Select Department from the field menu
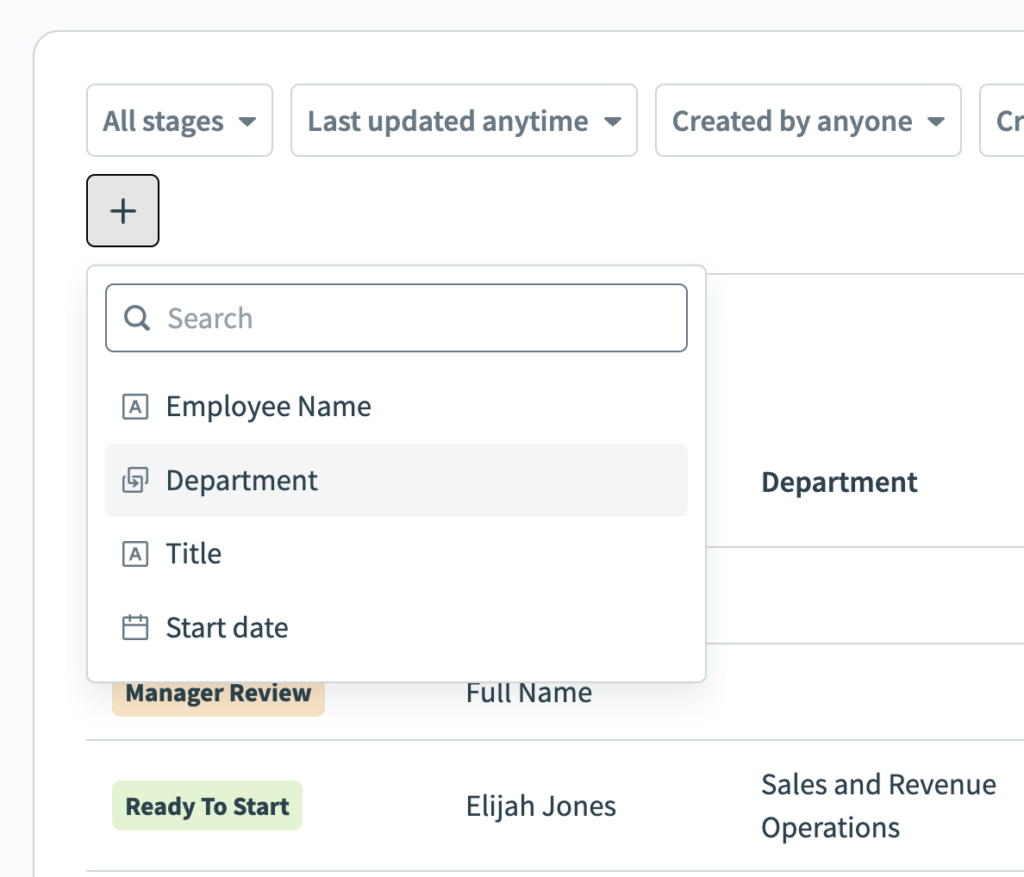Viewport: 1024px width, 877px height. (x=241, y=480)
